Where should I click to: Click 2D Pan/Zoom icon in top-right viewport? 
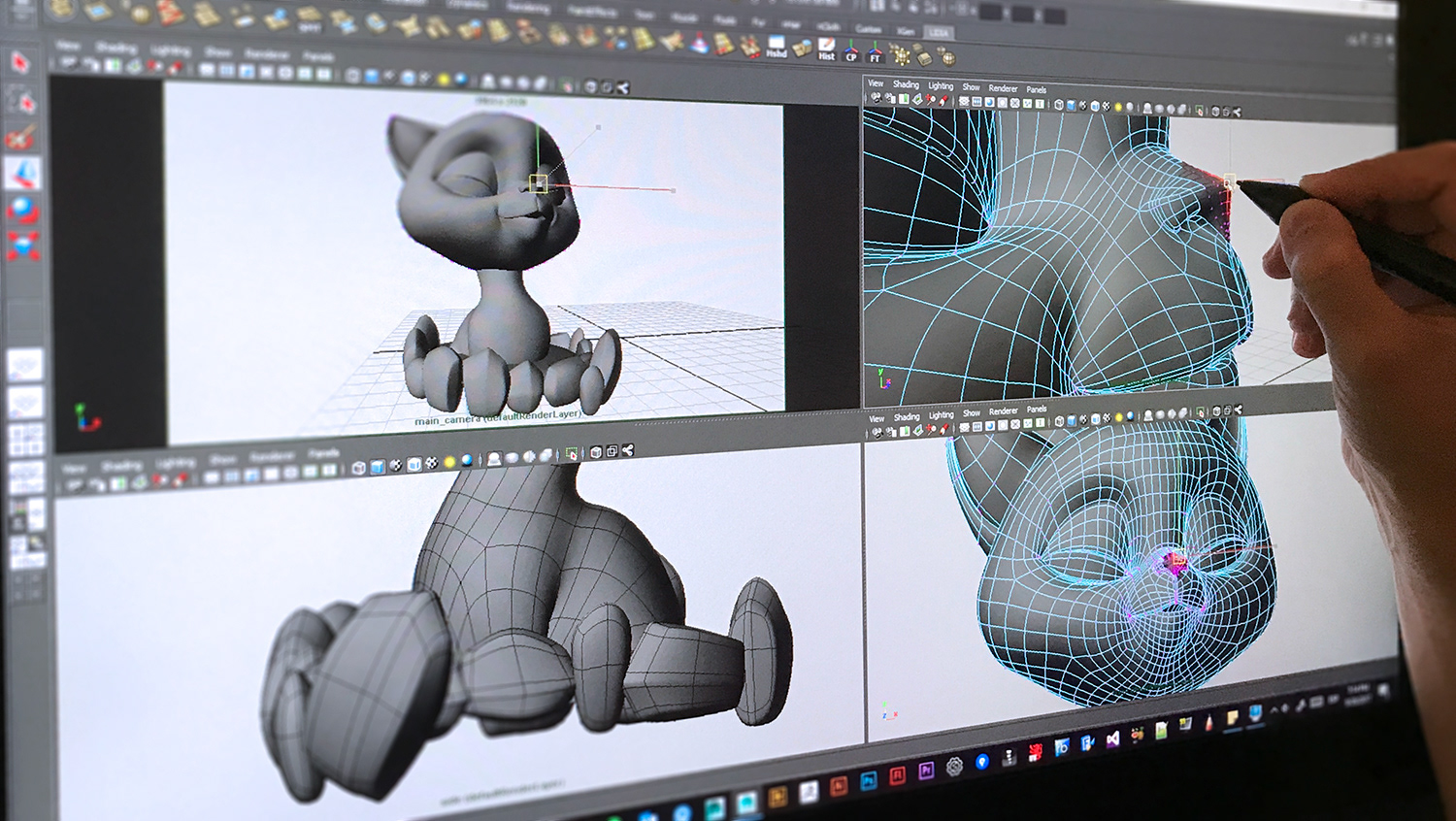930,100
